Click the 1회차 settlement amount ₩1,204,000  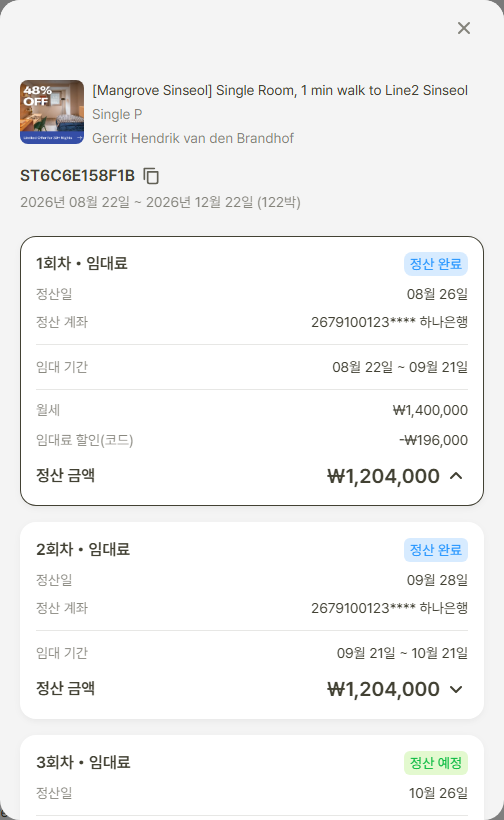pos(383,476)
